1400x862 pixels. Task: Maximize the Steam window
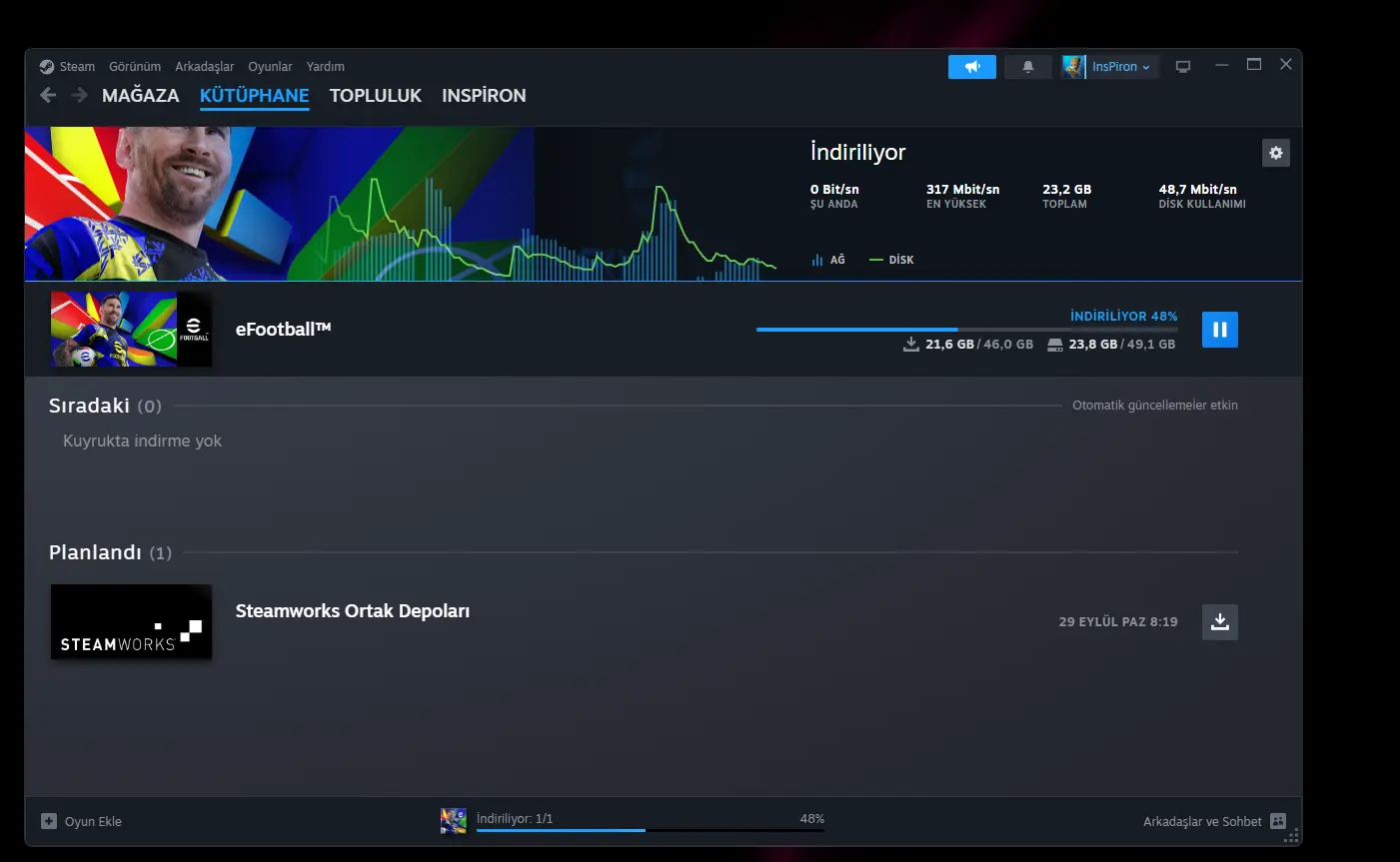click(1254, 65)
